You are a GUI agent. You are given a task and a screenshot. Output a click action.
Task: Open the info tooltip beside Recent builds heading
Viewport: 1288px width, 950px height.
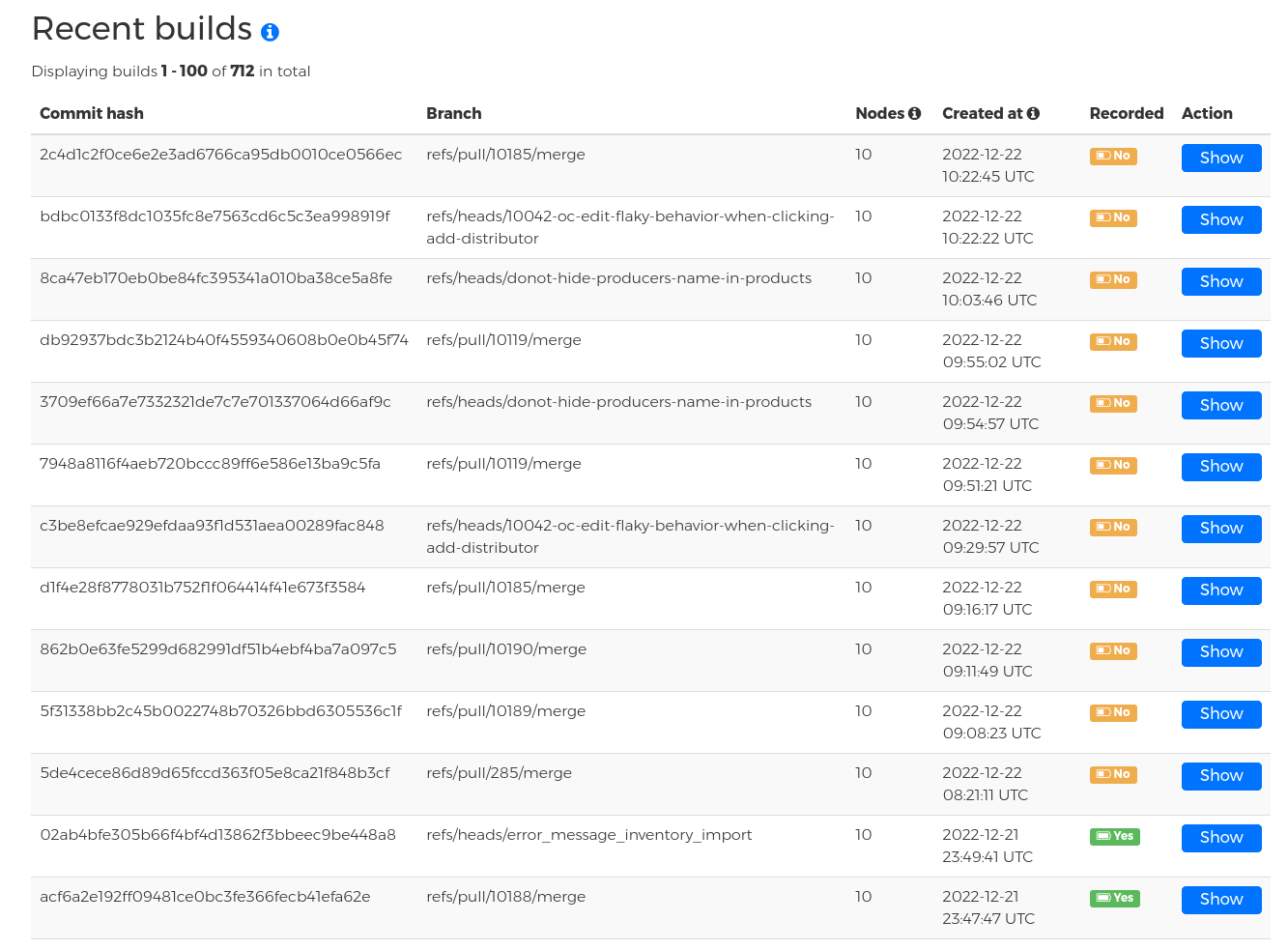point(269,30)
